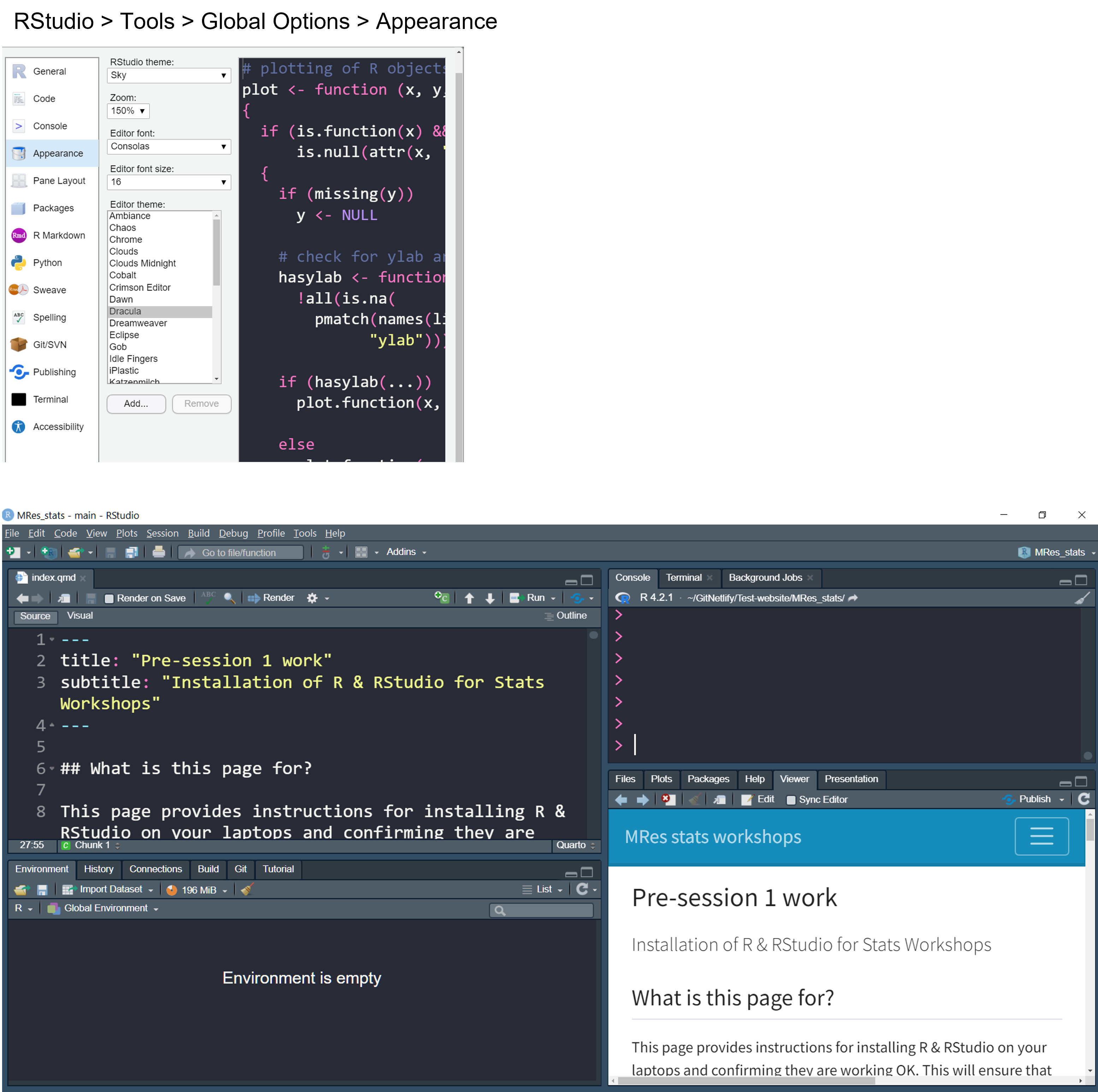The width and height of the screenshot is (1098, 1092).
Task: Open Import Dataset dropdown
Action: tap(108, 890)
